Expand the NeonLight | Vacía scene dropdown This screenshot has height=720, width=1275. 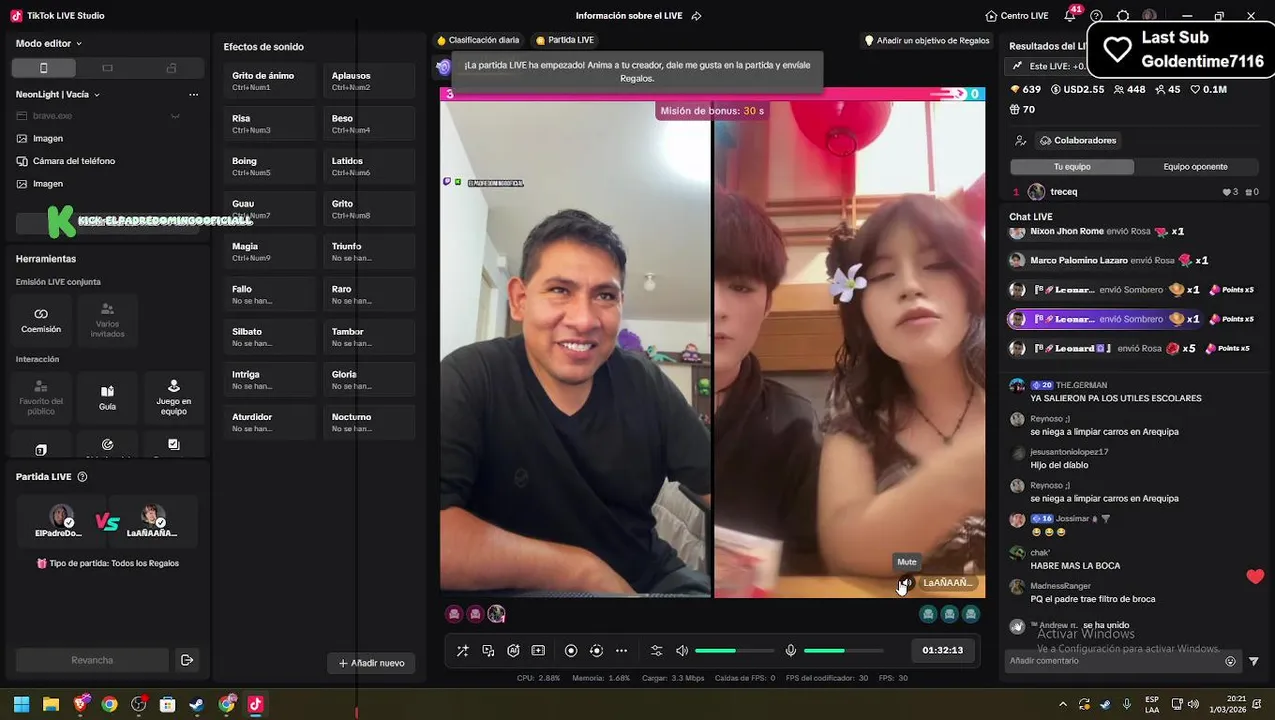(58, 94)
